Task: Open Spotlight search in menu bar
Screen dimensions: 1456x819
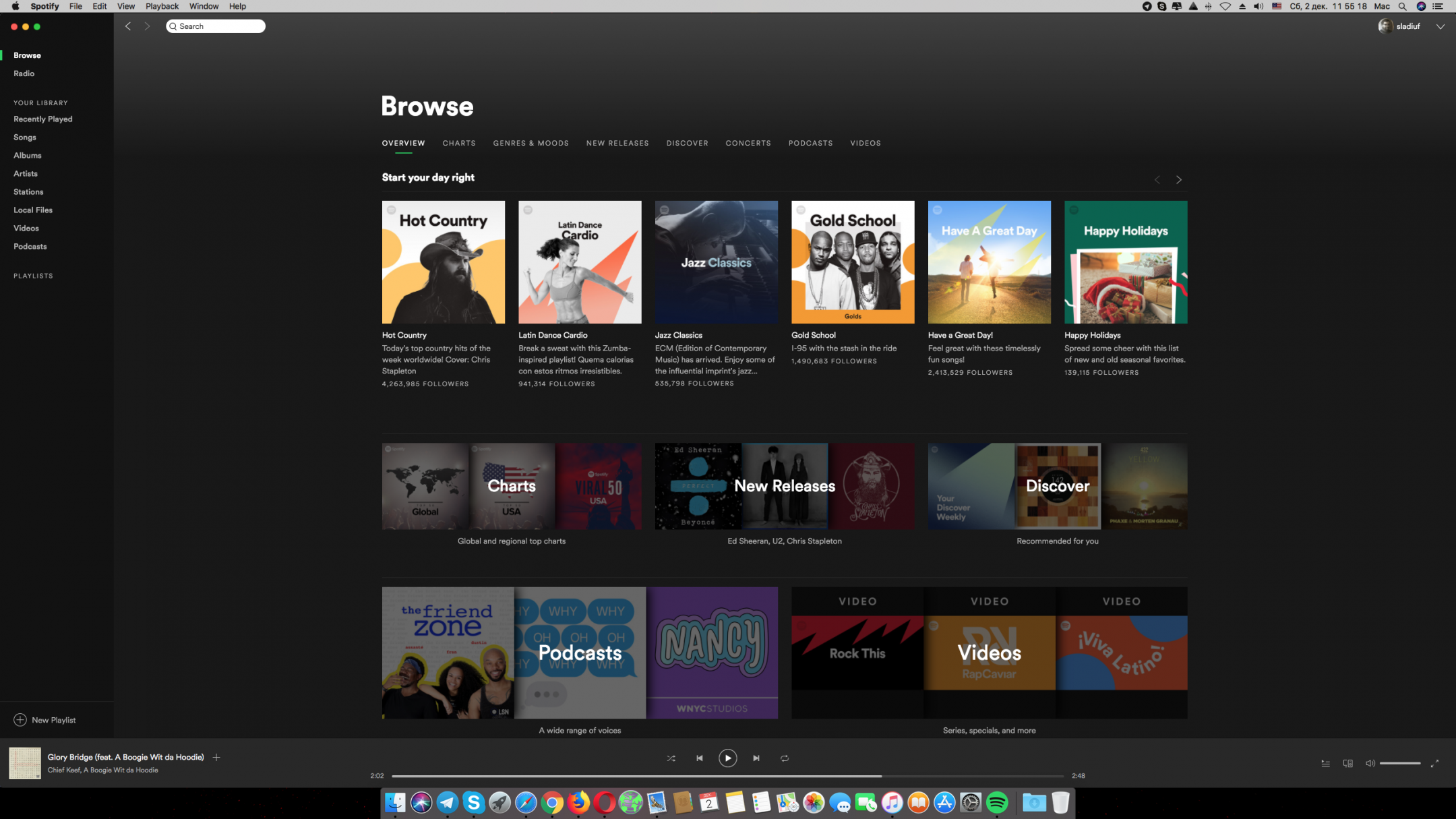Action: click(x=1402, y=6)
